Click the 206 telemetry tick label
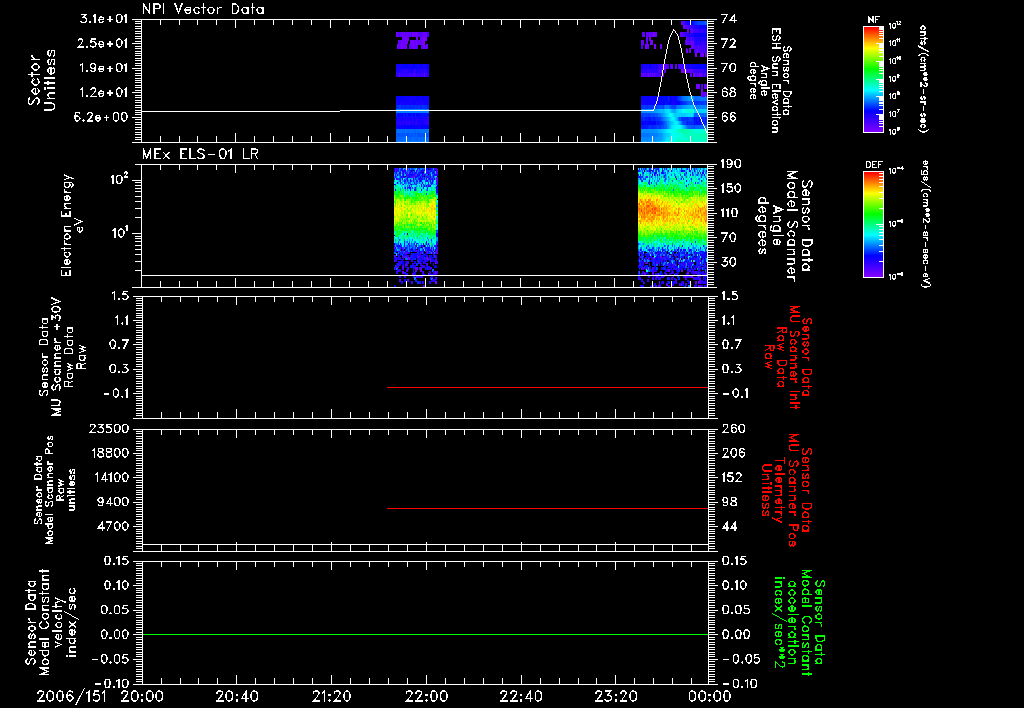This screenshot has width=1024, height=708. click(x=732, y=453)
